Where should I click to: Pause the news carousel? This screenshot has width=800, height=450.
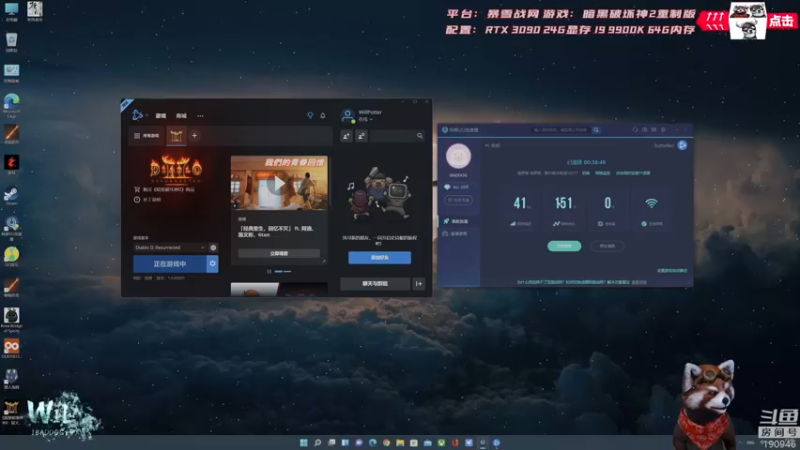pos(269,271)
